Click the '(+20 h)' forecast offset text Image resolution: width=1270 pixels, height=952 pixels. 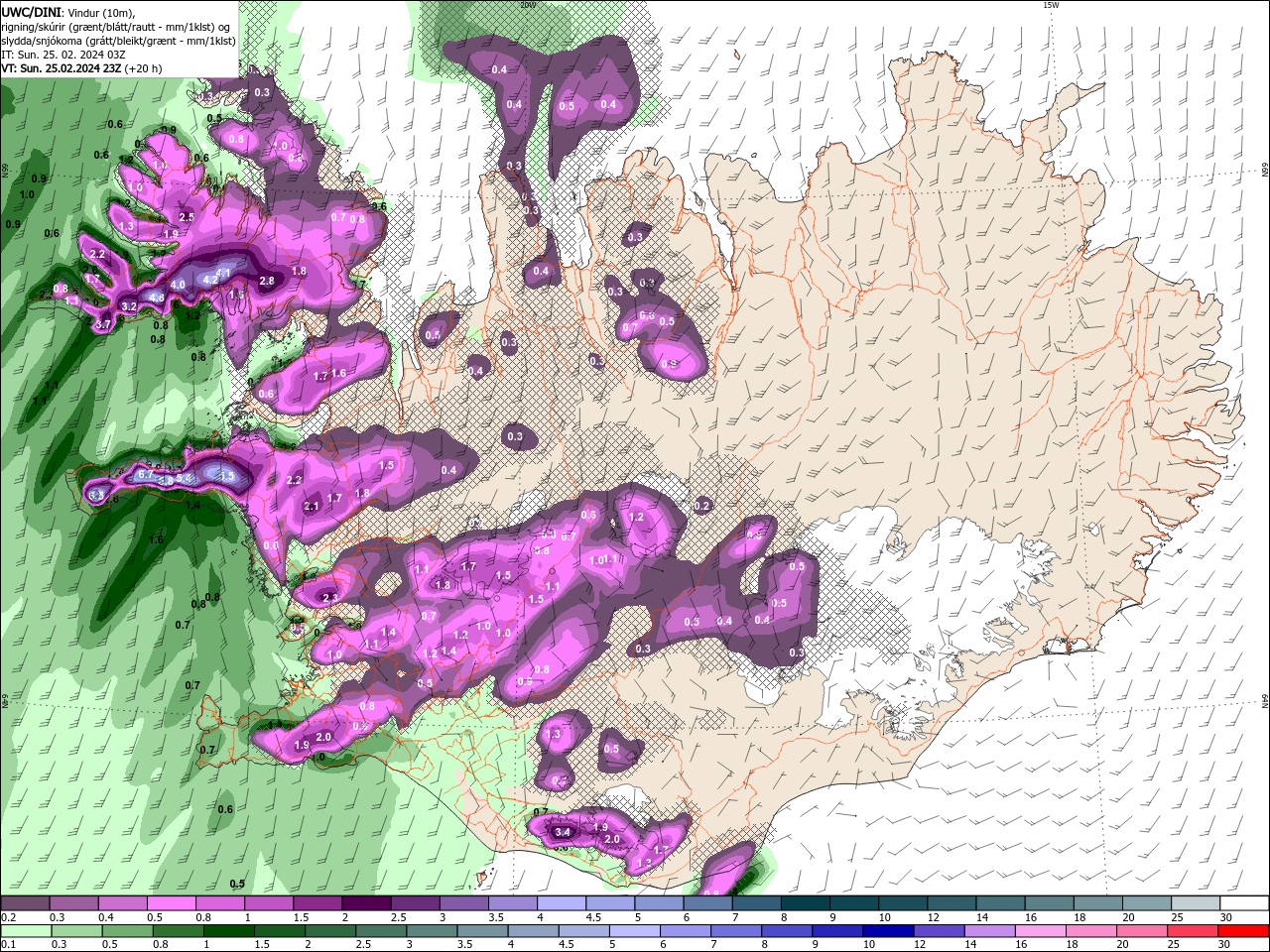[x=144, y=68]
